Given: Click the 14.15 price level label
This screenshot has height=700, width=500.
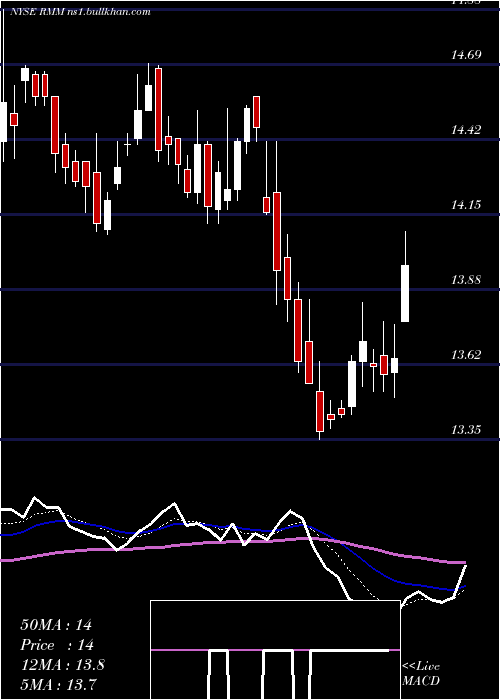Looking at the screenshot, I should [466, 205].
